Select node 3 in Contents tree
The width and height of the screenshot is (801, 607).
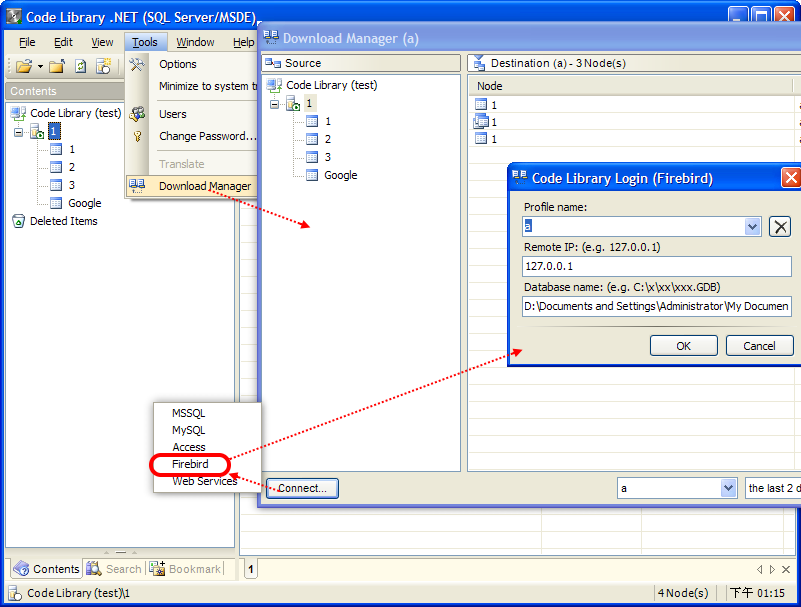point(72,185)
